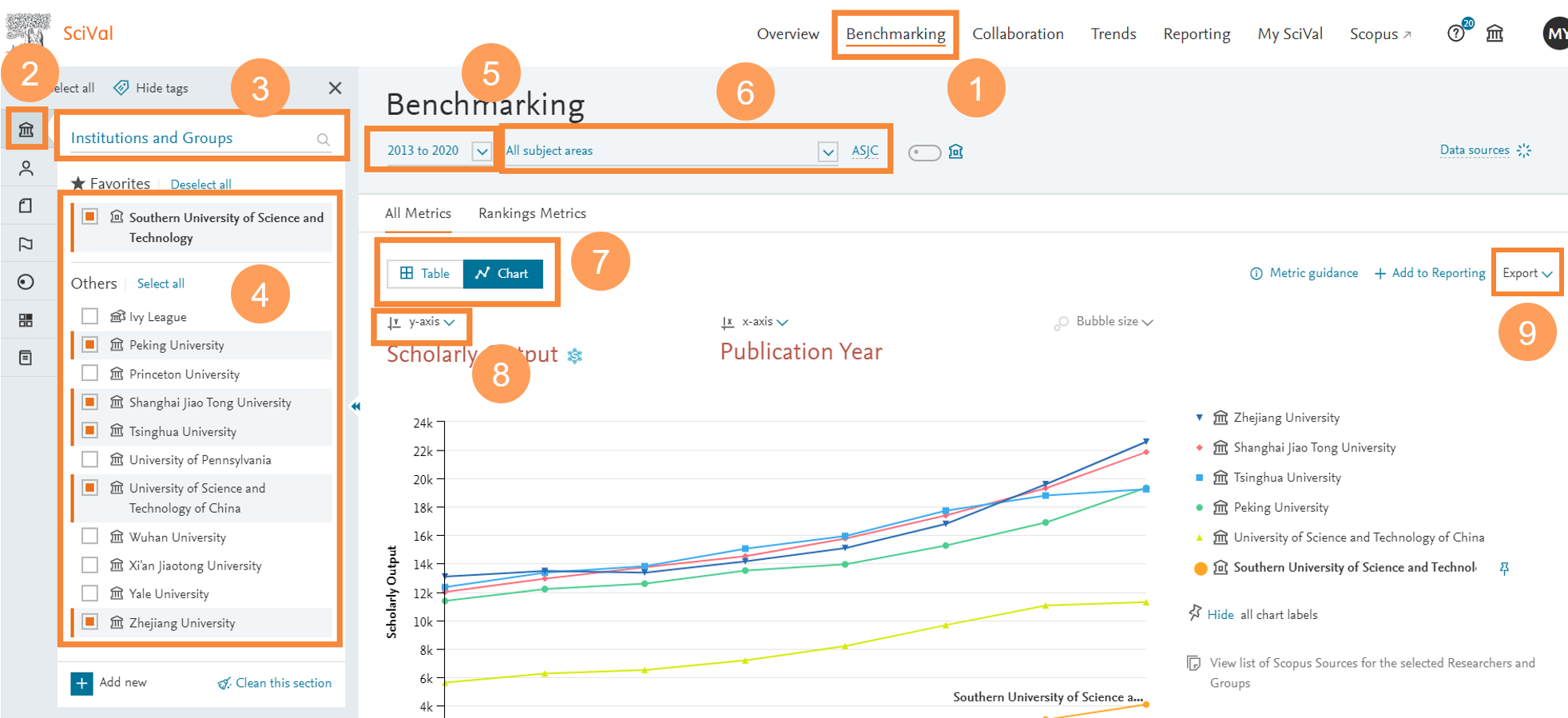Click the ASJC link
Image resolution: width=1568 pixels, height=718 pixels.
tap(865, 151)
